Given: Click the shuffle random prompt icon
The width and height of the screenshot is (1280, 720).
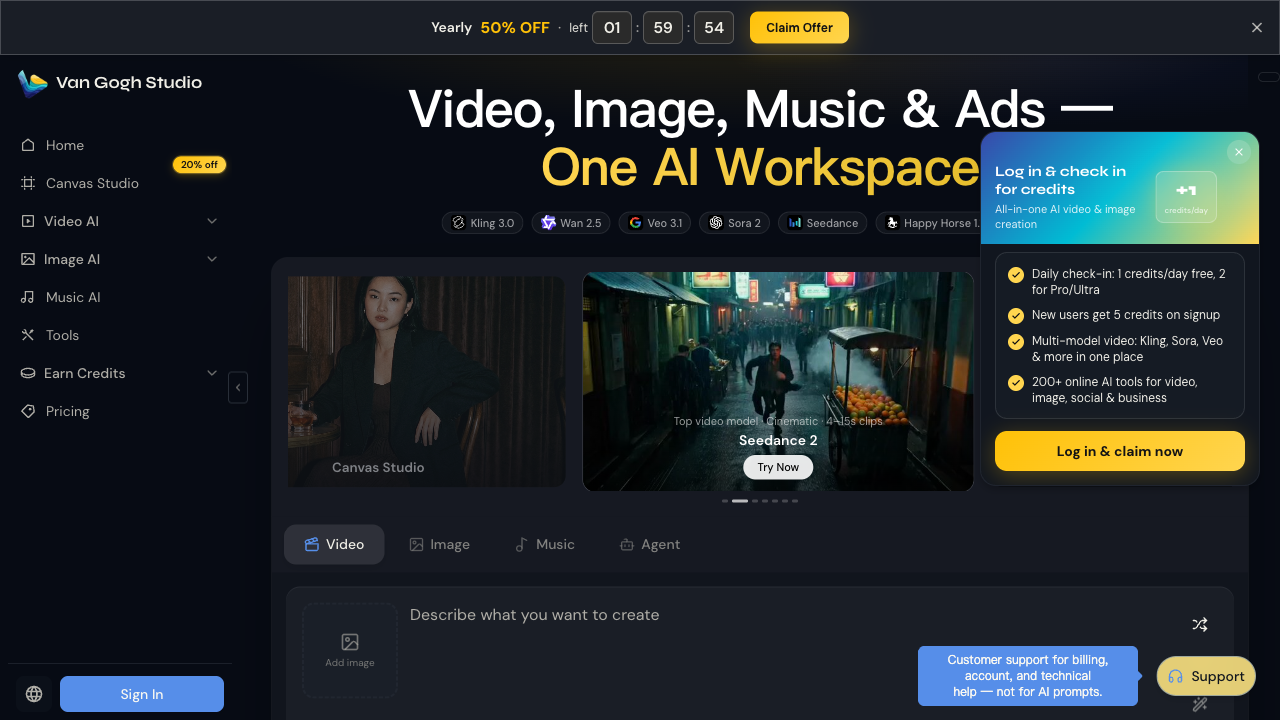Looking at the screenshot, I should (1200, 624).
